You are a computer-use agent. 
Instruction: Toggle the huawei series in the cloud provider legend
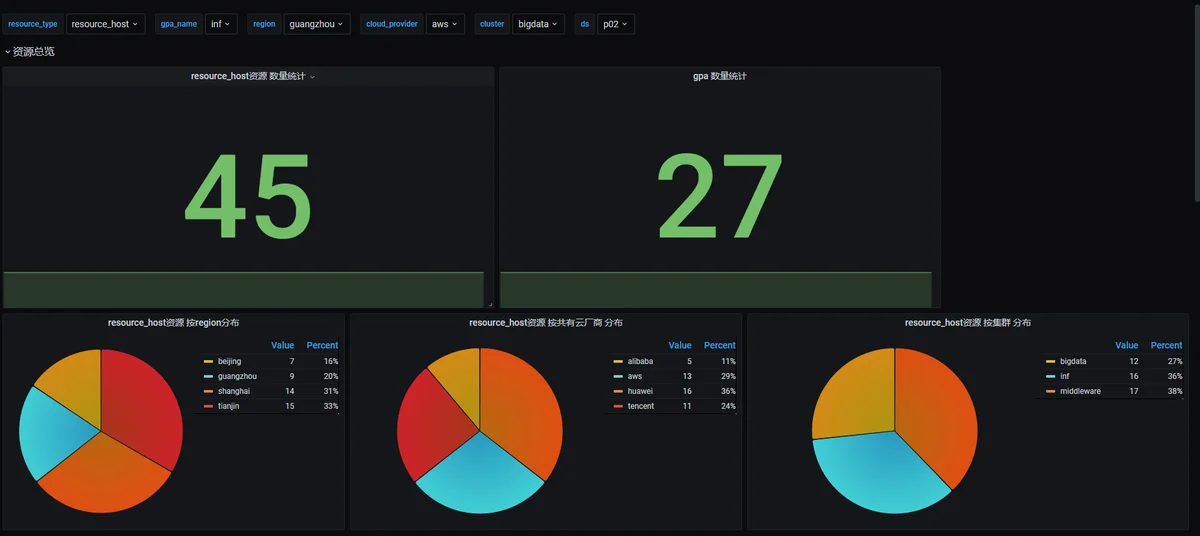pos(640,391)
